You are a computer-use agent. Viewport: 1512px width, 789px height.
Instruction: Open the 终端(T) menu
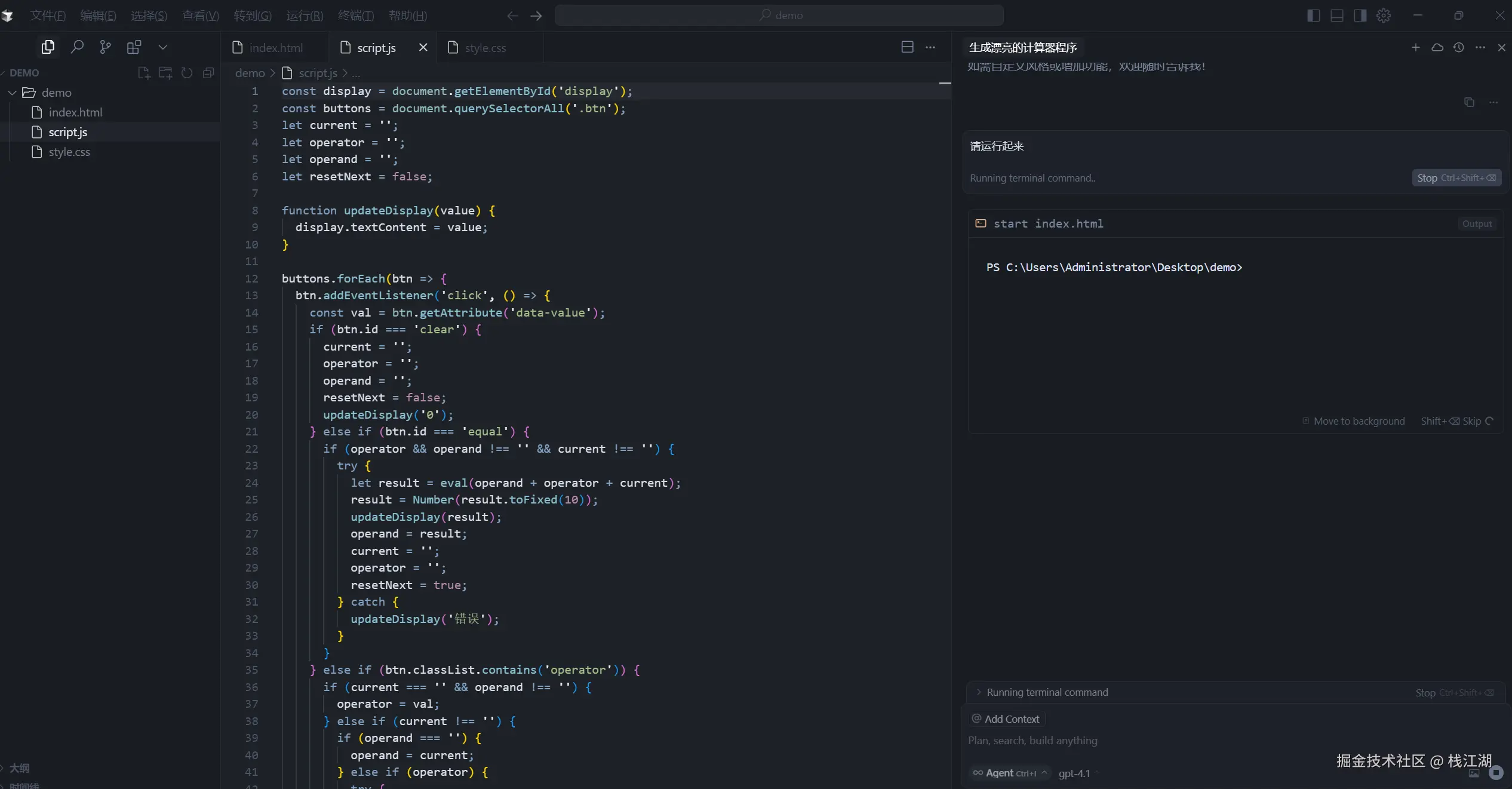355,16
